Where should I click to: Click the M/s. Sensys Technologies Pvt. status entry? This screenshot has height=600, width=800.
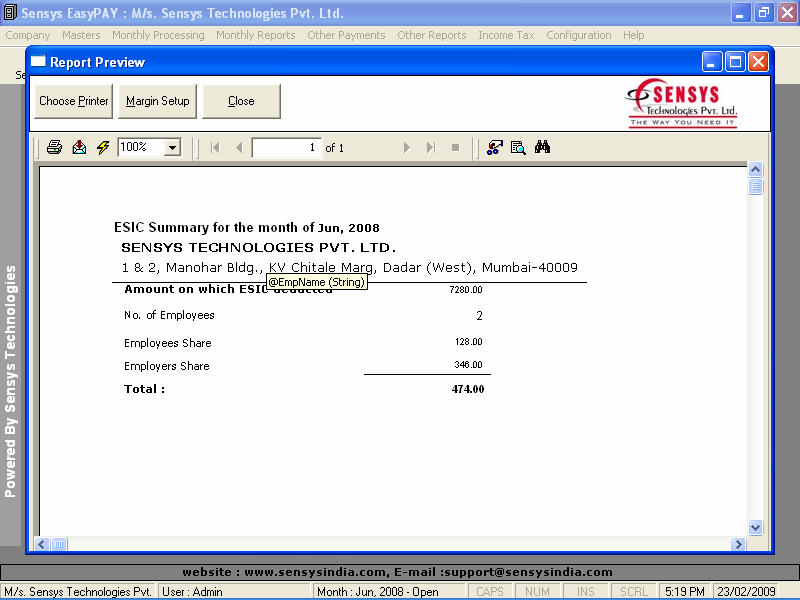(78, 592)
